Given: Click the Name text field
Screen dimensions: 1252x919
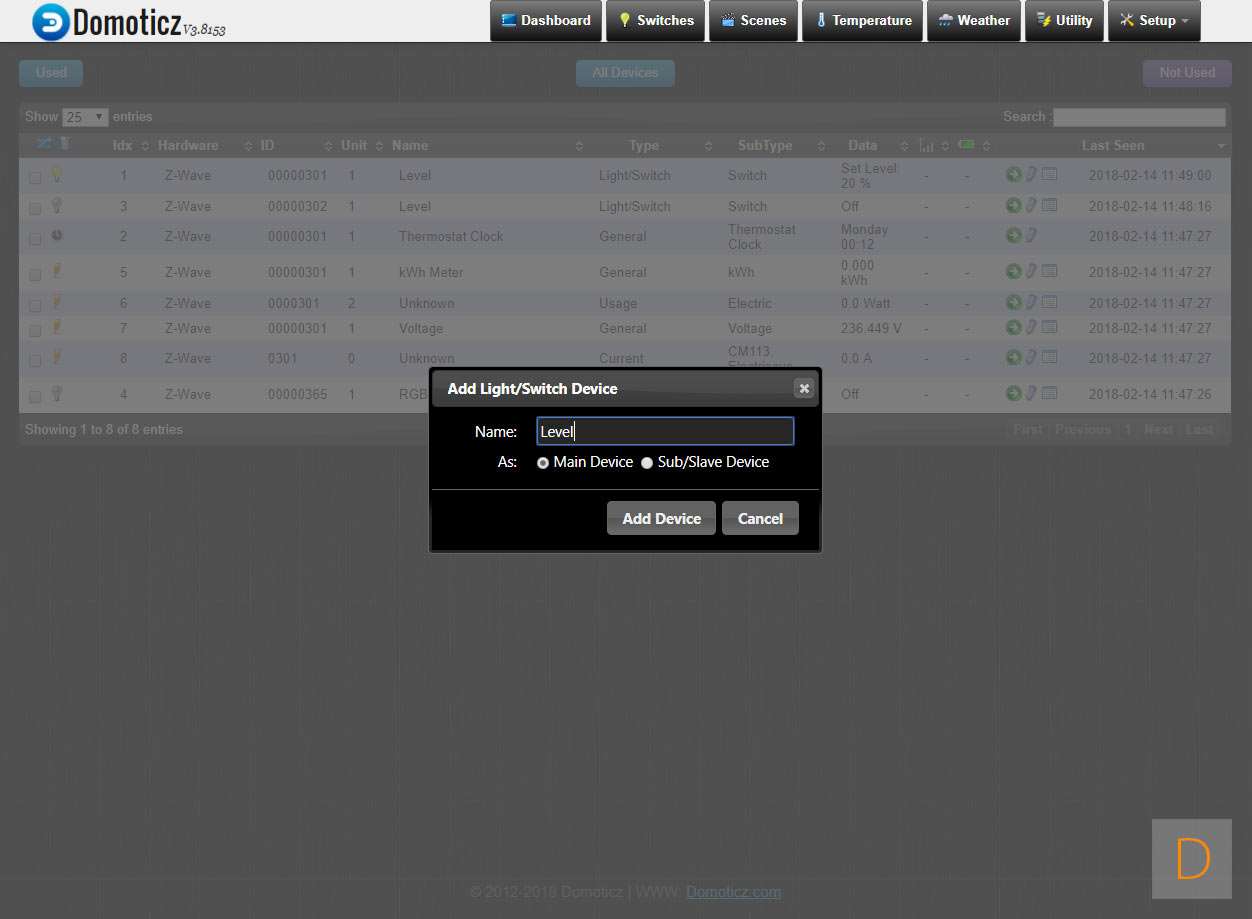Looking at the screenshot, I should pyautogui.click(x=665, y=431).
